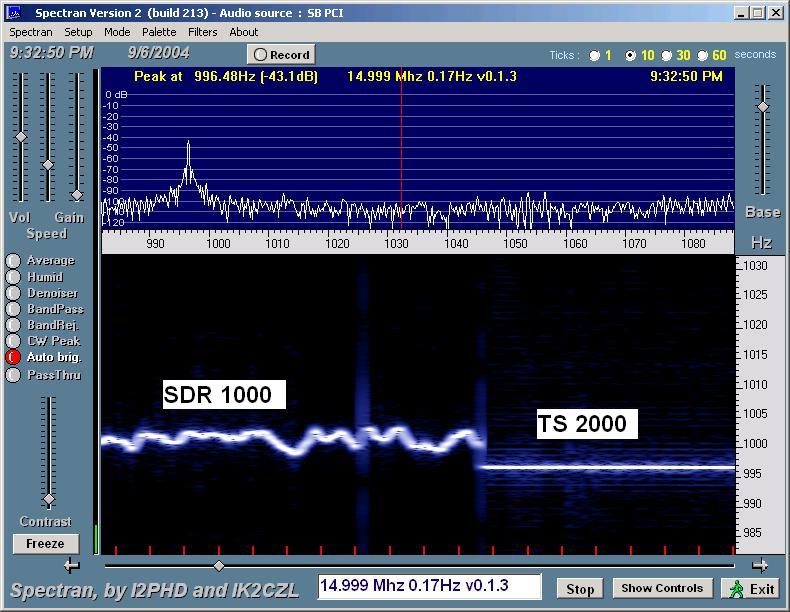Click the Show Controls button
Image resolution: width=790 pixels, height=612 pixels.
(662, 588)
